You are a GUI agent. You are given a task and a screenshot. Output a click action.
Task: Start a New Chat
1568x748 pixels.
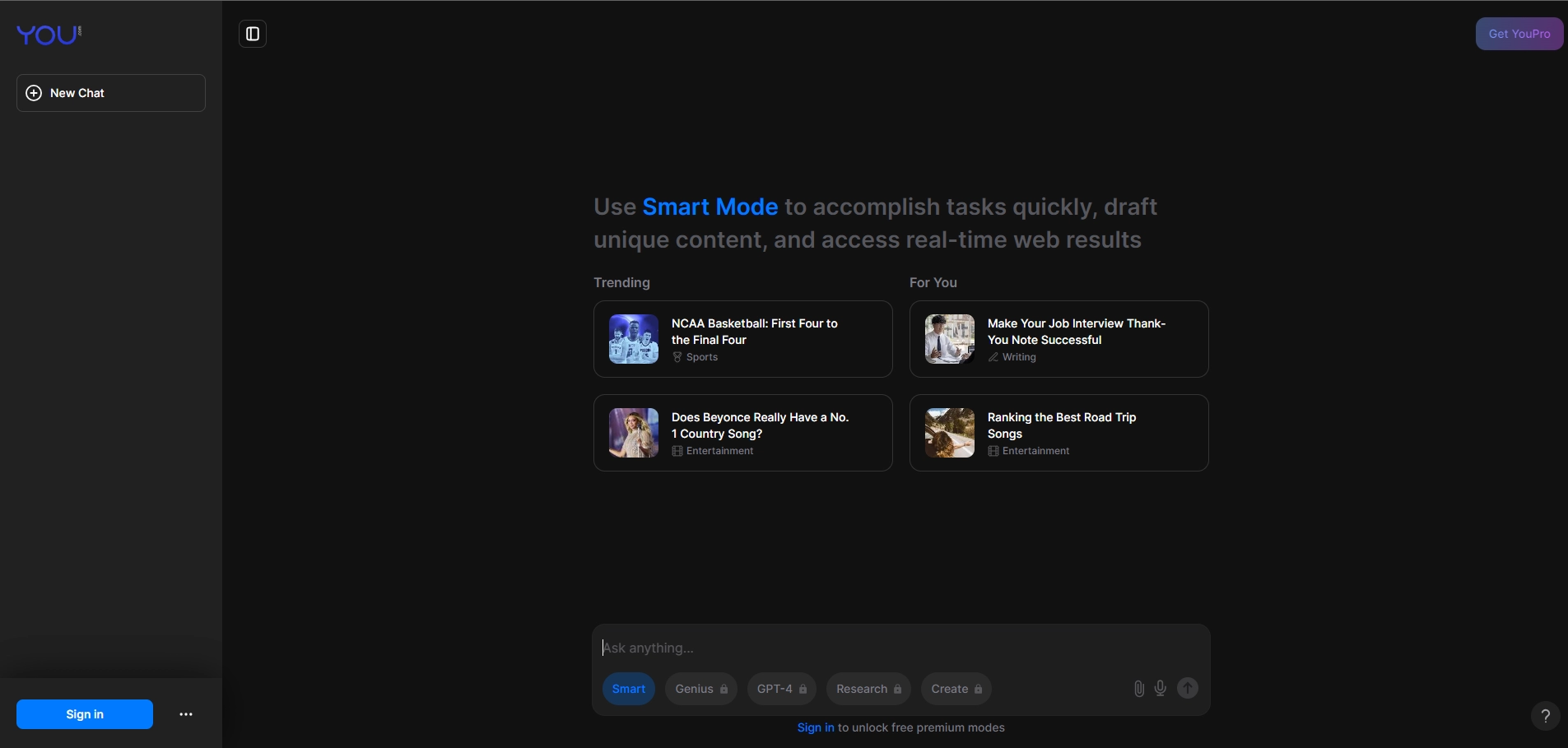pyautogui.click(x=111, y=93)
